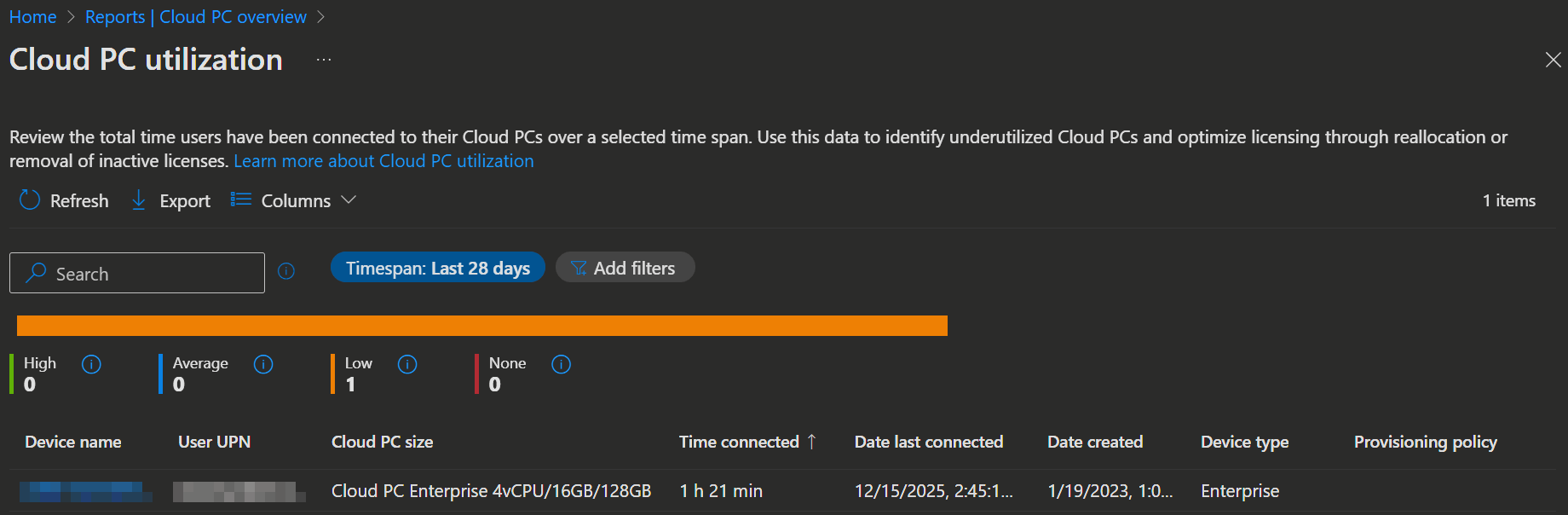Open the info icon beside the Search box
Viewport: 1568px width, 515px height.
coord(286,271)
